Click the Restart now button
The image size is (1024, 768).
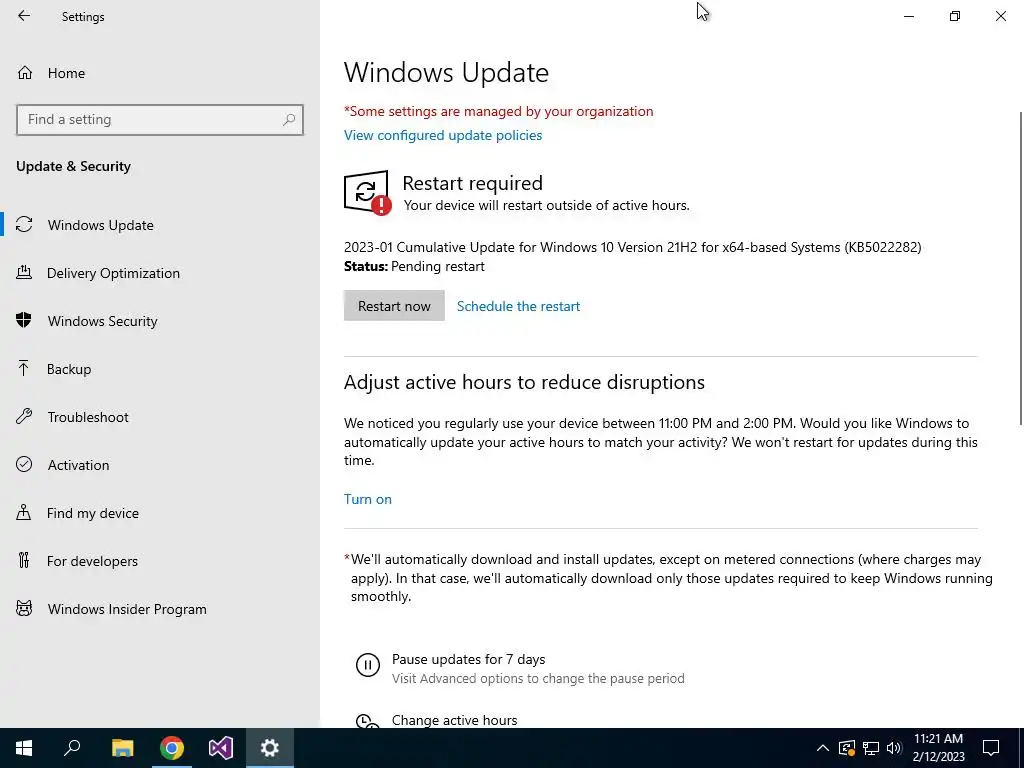tap(394, 306)
